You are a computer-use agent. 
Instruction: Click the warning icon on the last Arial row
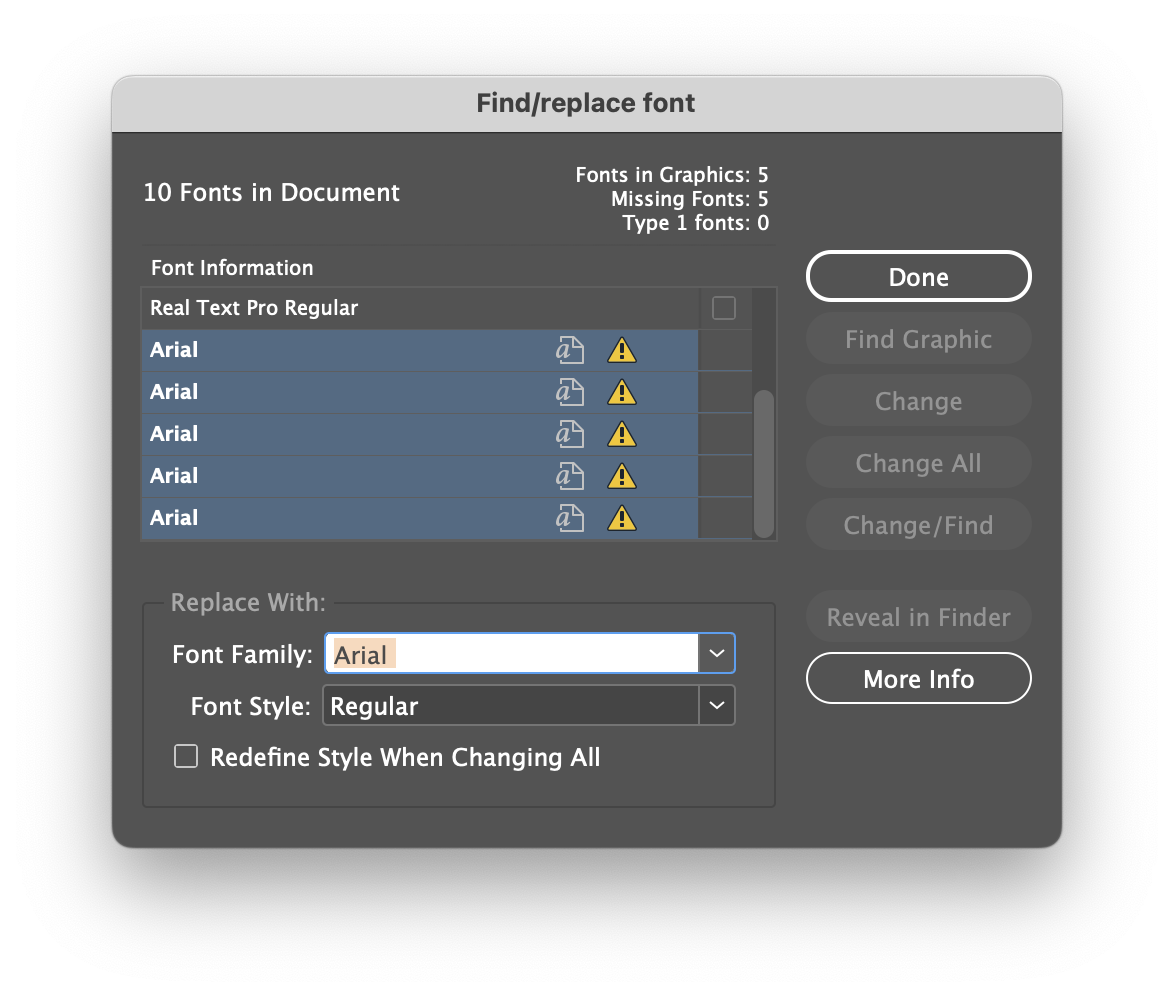click(622, 519)
